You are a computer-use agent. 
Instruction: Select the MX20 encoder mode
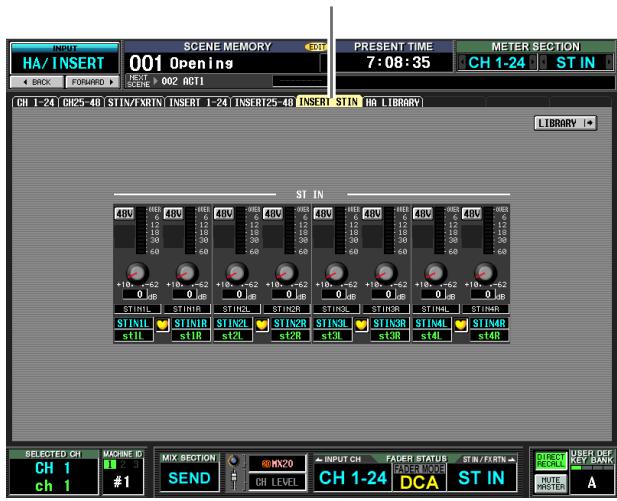pyautogui.click(x=277, y=464)
